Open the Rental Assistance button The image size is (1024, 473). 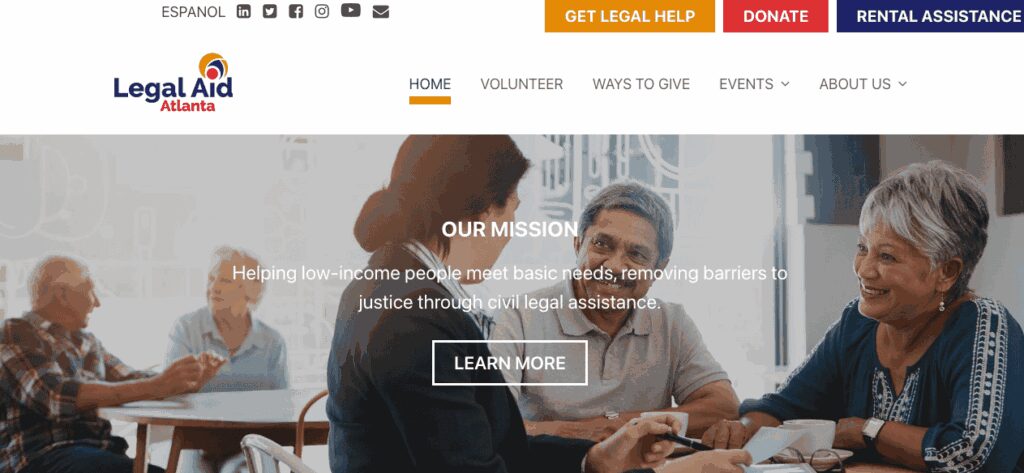point(931,16)
